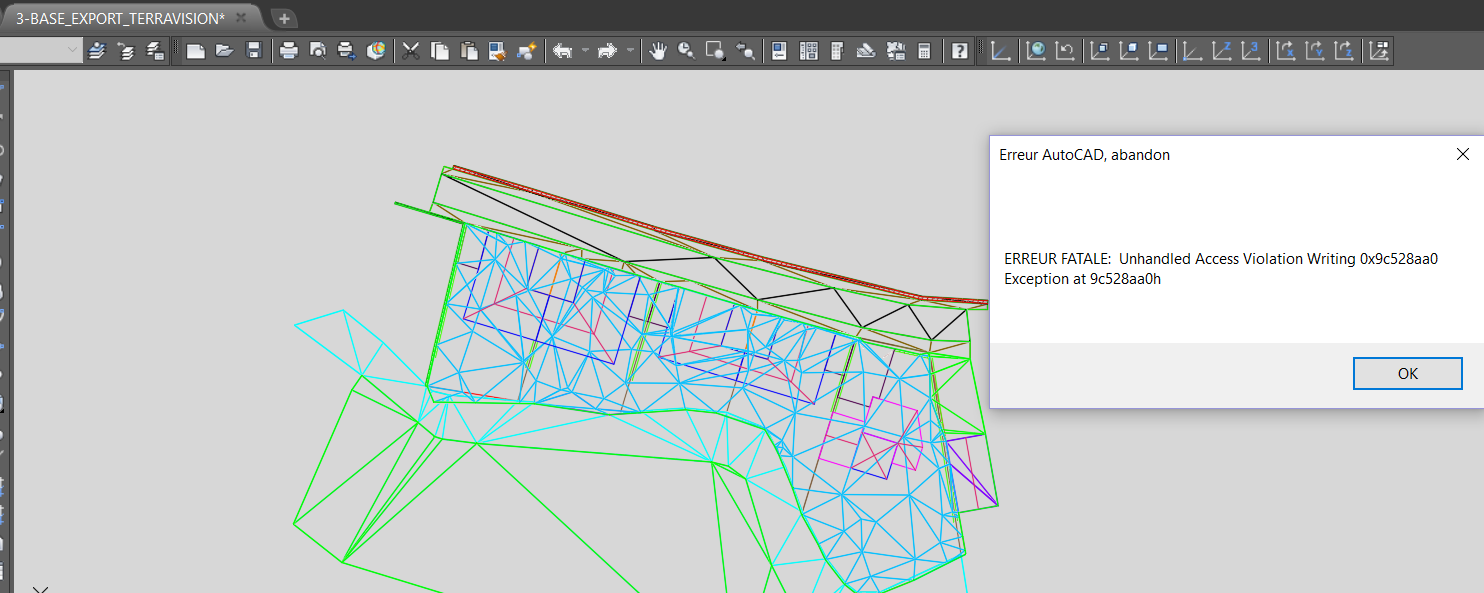1484x593 pixels.
Task: Click the Save drawing icon
Action: tap(254, 51)
